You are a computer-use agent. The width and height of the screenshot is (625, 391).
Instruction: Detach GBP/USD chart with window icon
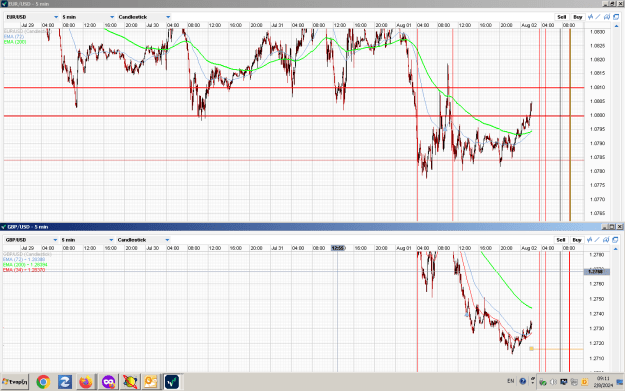(x=615, y=240)
